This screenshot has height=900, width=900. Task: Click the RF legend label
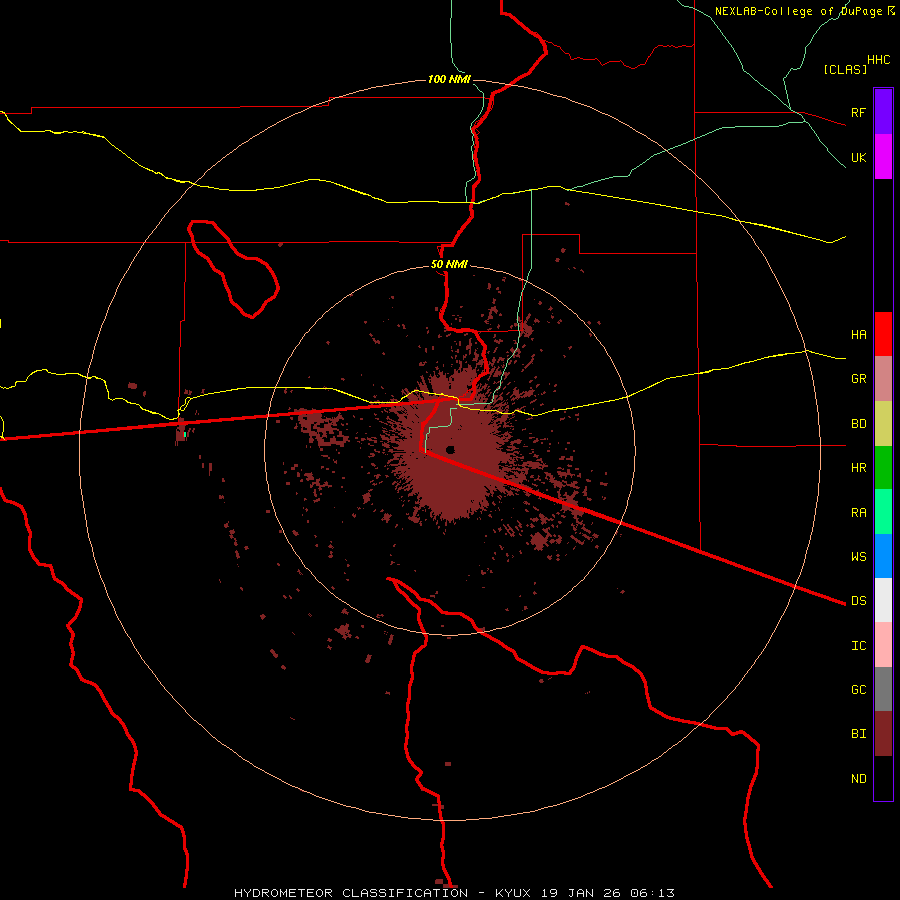(858, 112)
